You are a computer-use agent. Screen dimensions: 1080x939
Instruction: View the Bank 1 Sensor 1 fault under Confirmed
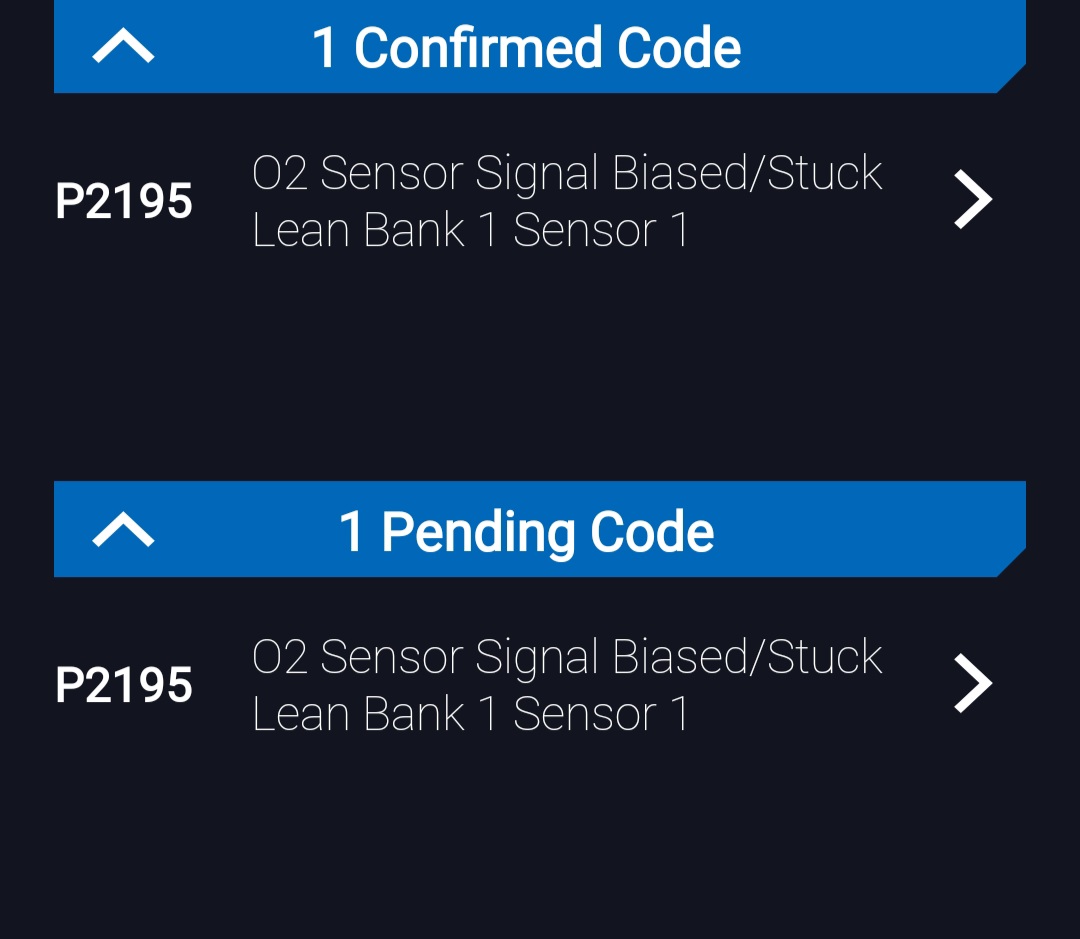[x=470, y=228]
